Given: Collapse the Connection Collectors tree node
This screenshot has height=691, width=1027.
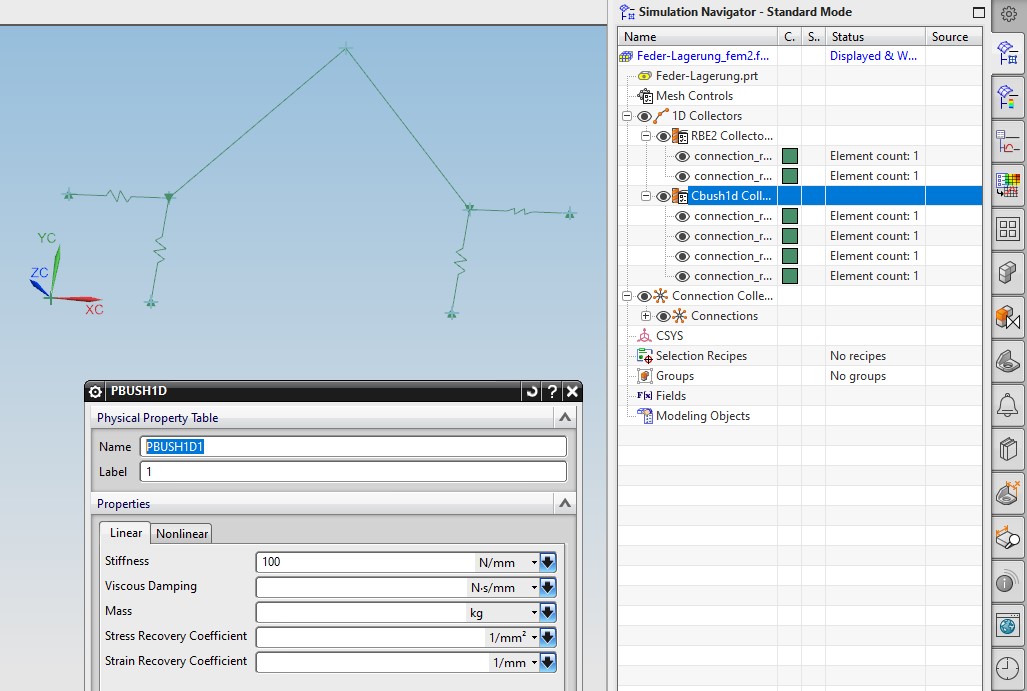Looking at the screenshot, I should tap(627, 296).
